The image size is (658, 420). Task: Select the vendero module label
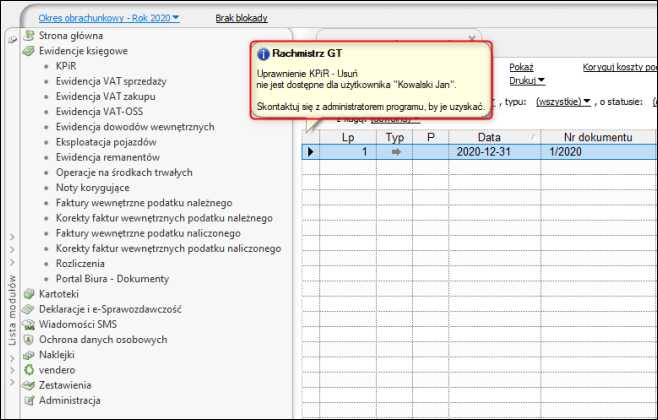pos(57,370)
